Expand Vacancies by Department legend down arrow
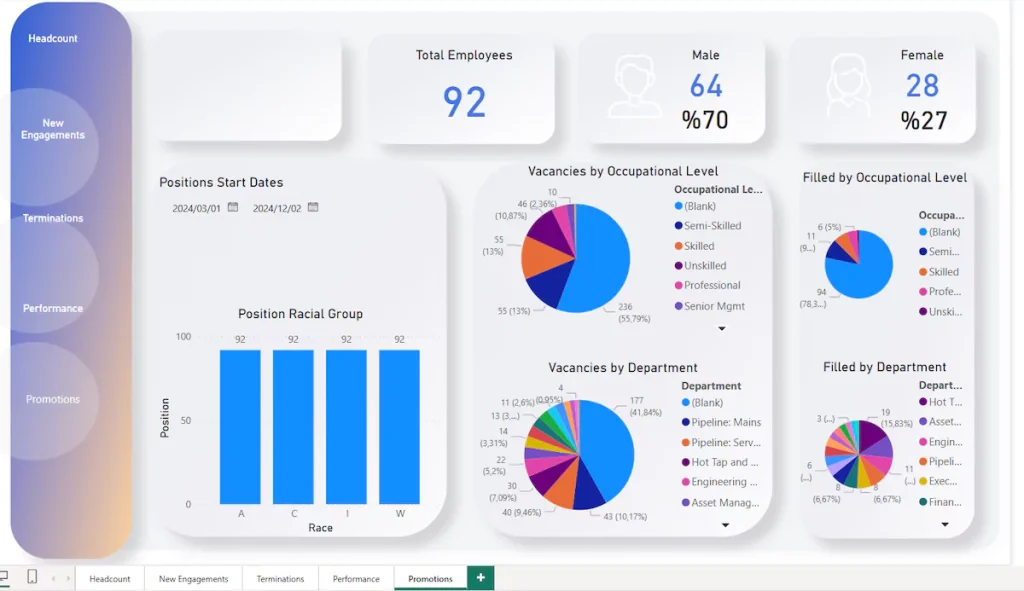This screenshot has height=591, width=1024. tap(726, 524)
